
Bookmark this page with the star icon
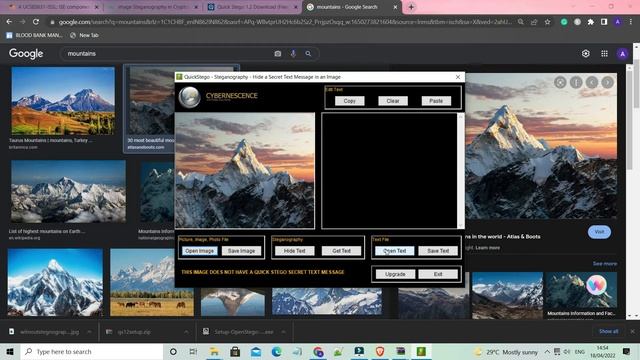click(x=547, y=22)
